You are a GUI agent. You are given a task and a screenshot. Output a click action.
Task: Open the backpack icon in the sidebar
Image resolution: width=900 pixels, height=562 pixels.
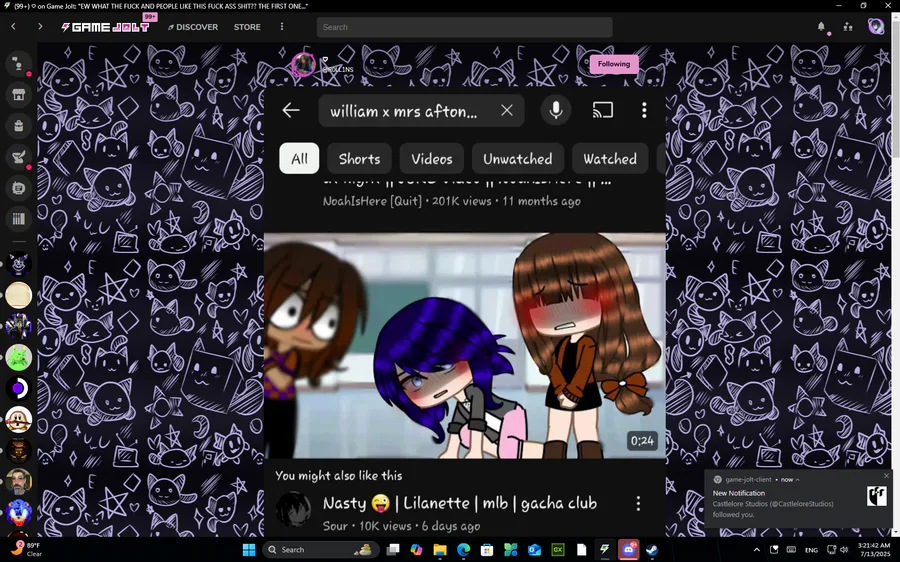click(18, 126)
